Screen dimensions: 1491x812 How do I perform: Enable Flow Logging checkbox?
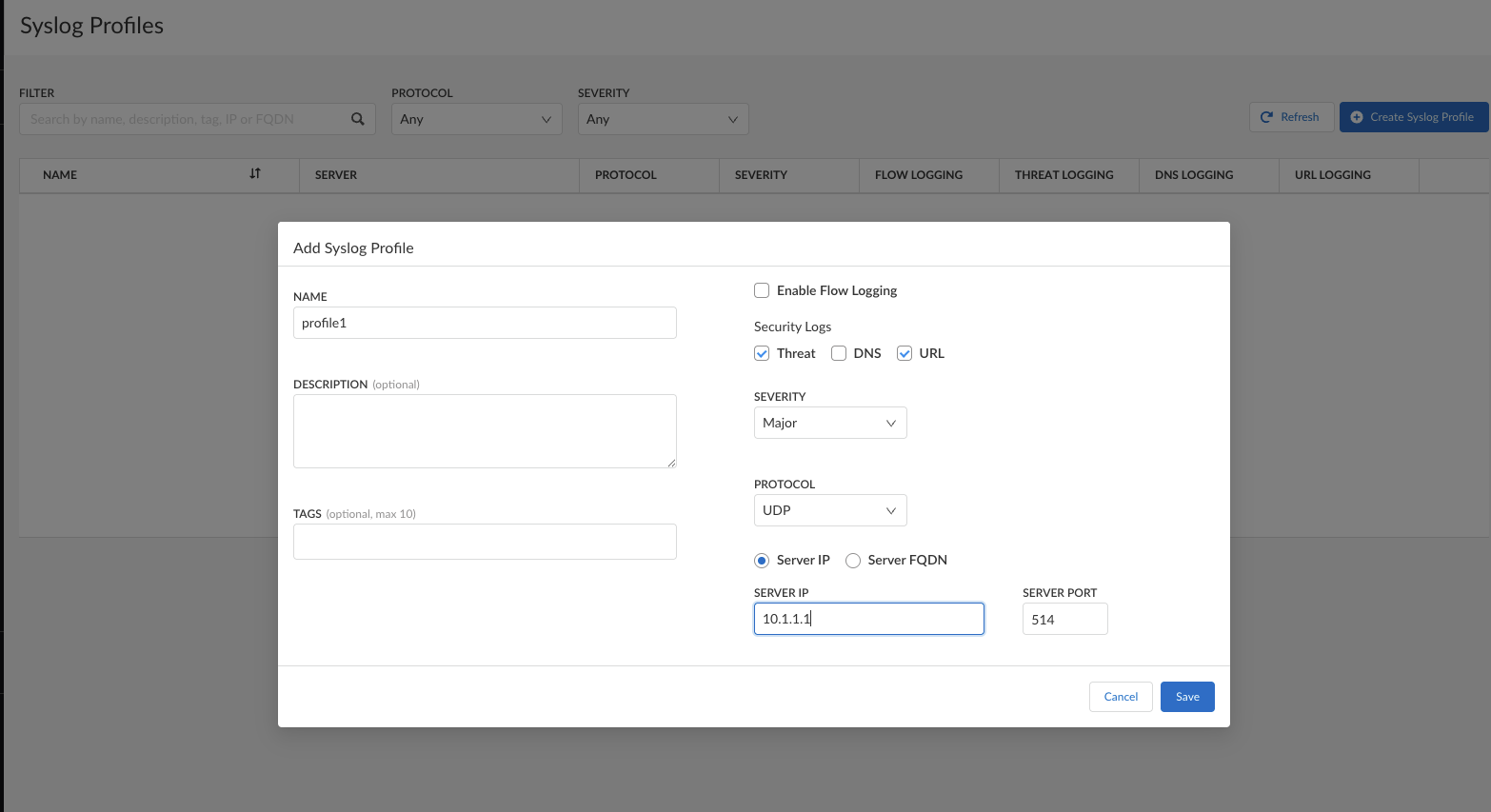(x=762, y=290)
